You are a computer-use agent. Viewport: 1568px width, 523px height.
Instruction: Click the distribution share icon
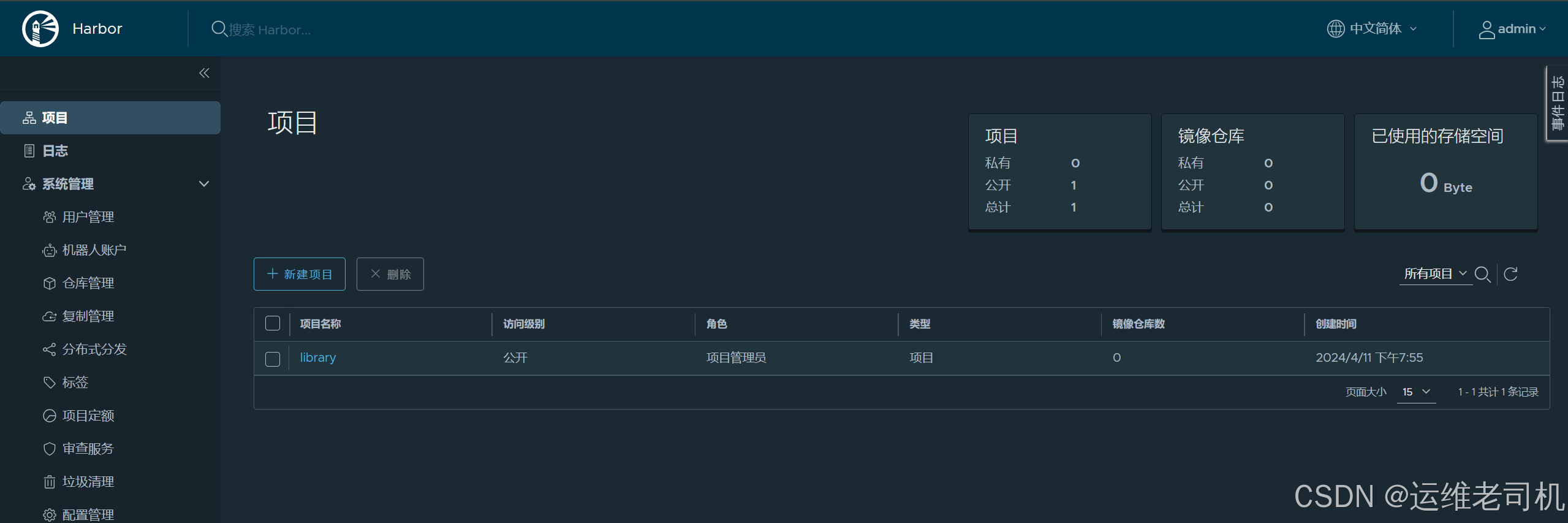pos(50,349)
